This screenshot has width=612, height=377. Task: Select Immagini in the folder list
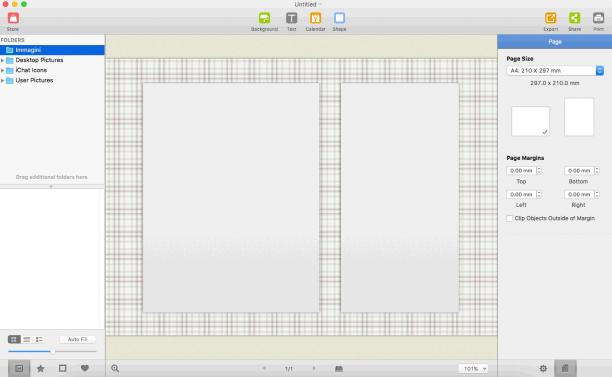tap(52, 50)
